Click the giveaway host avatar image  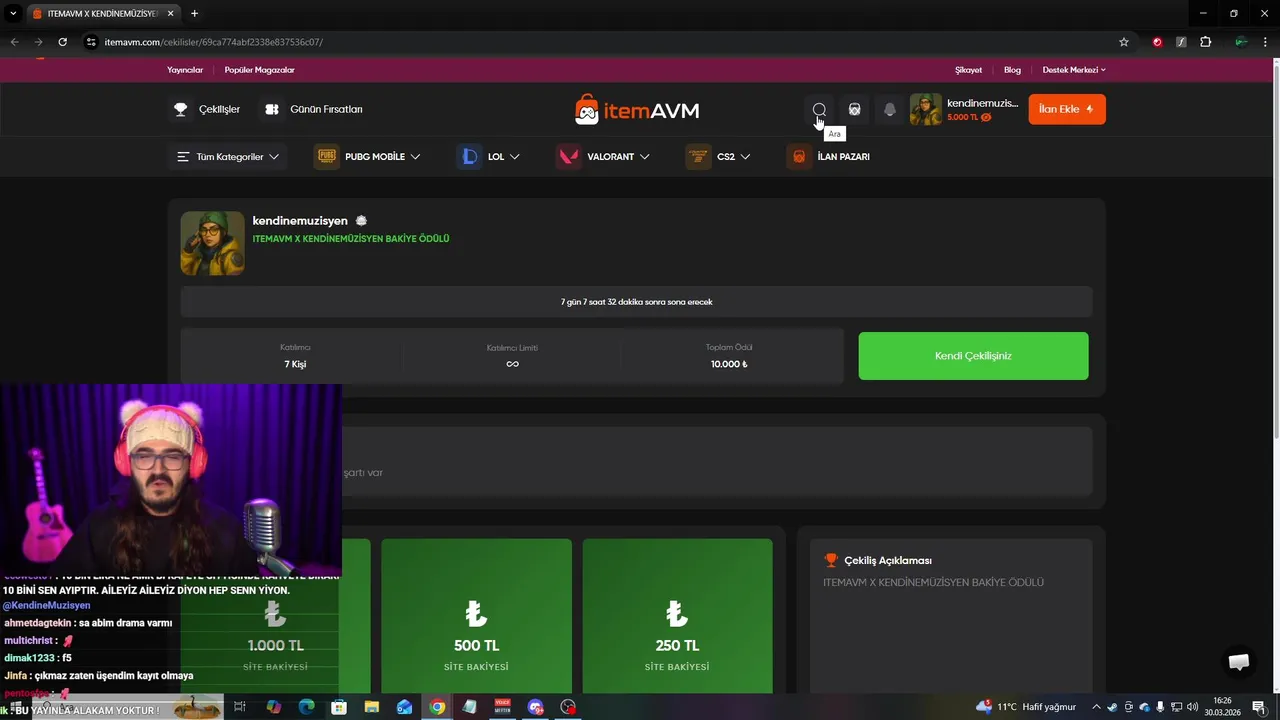click(x=212, y=243)
